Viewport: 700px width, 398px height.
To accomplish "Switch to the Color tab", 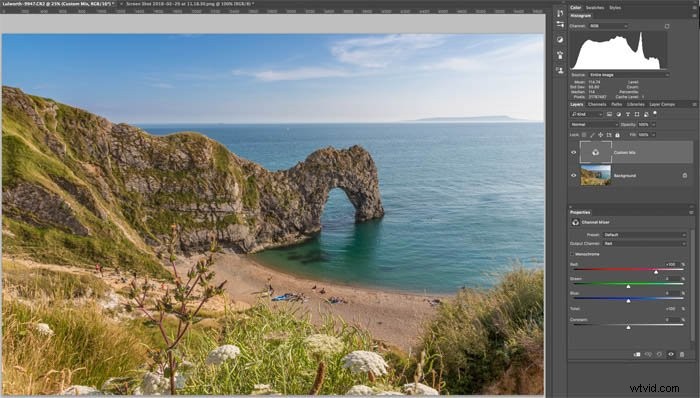I will click(575, 8).
